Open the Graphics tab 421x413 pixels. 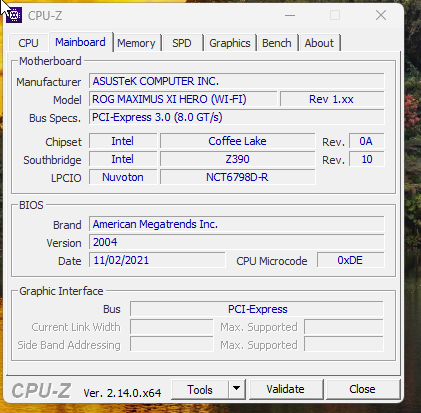(230, 43)
